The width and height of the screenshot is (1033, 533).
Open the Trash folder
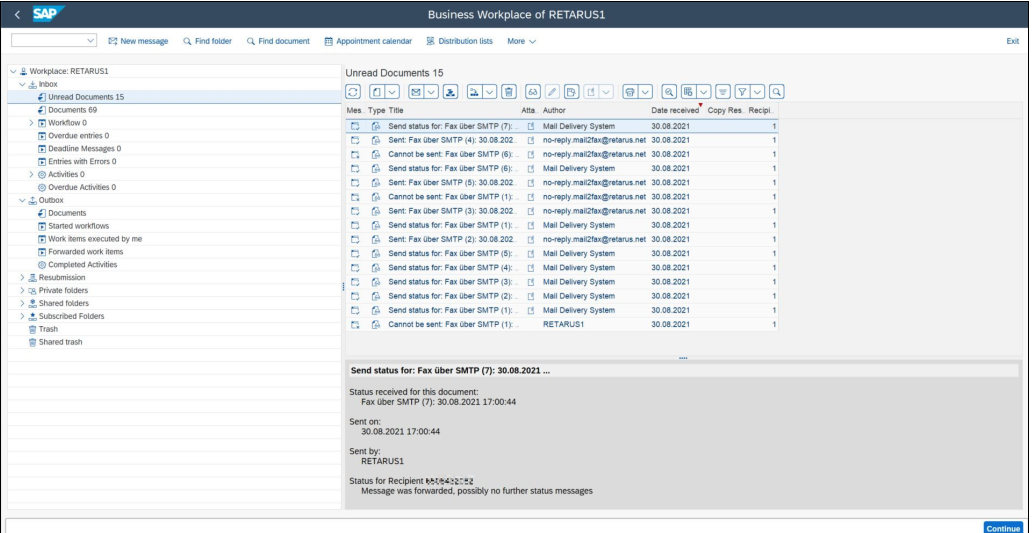point(48,329)
